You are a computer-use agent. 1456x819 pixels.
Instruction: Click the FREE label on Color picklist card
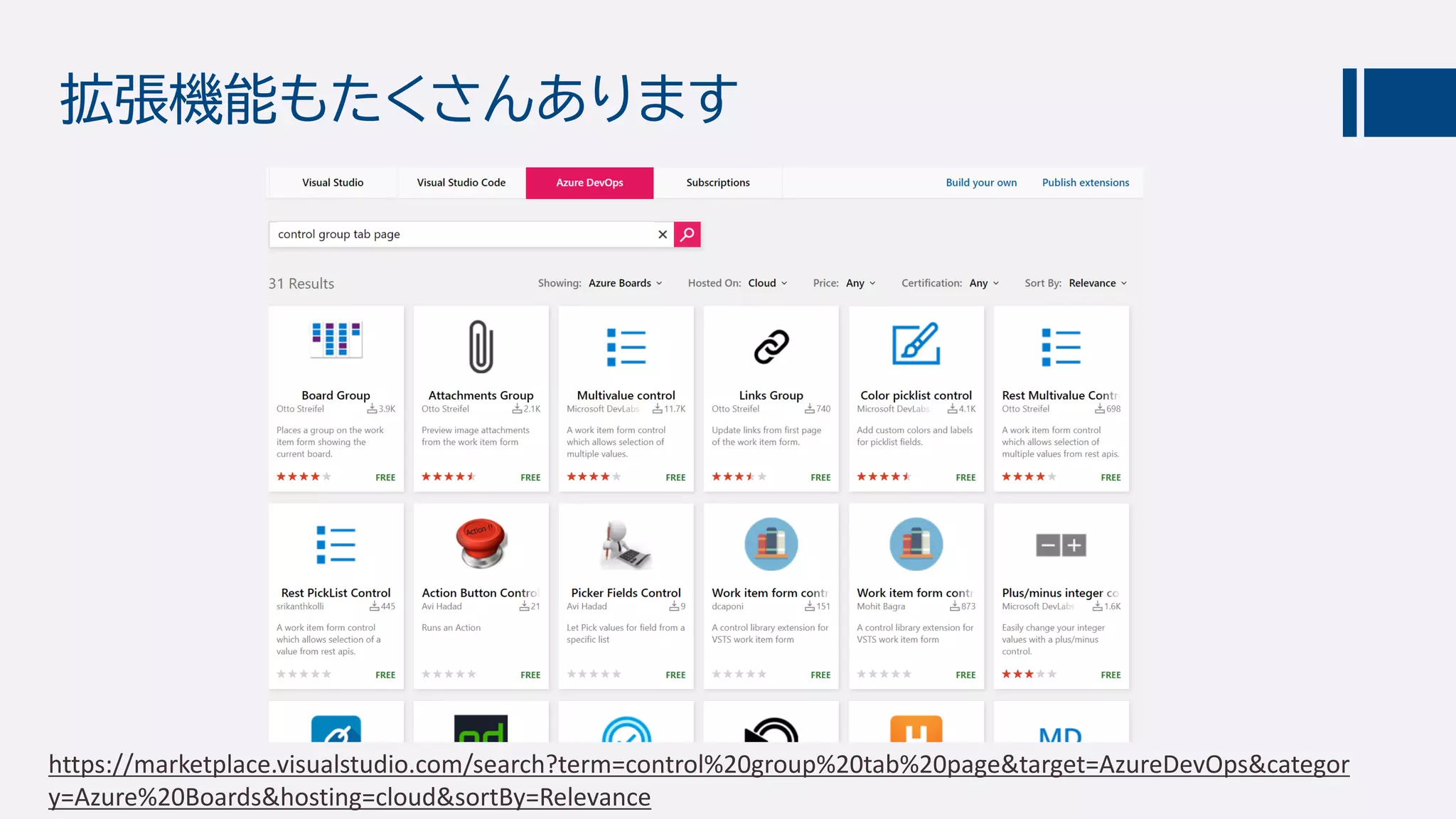tap(965, 478)
